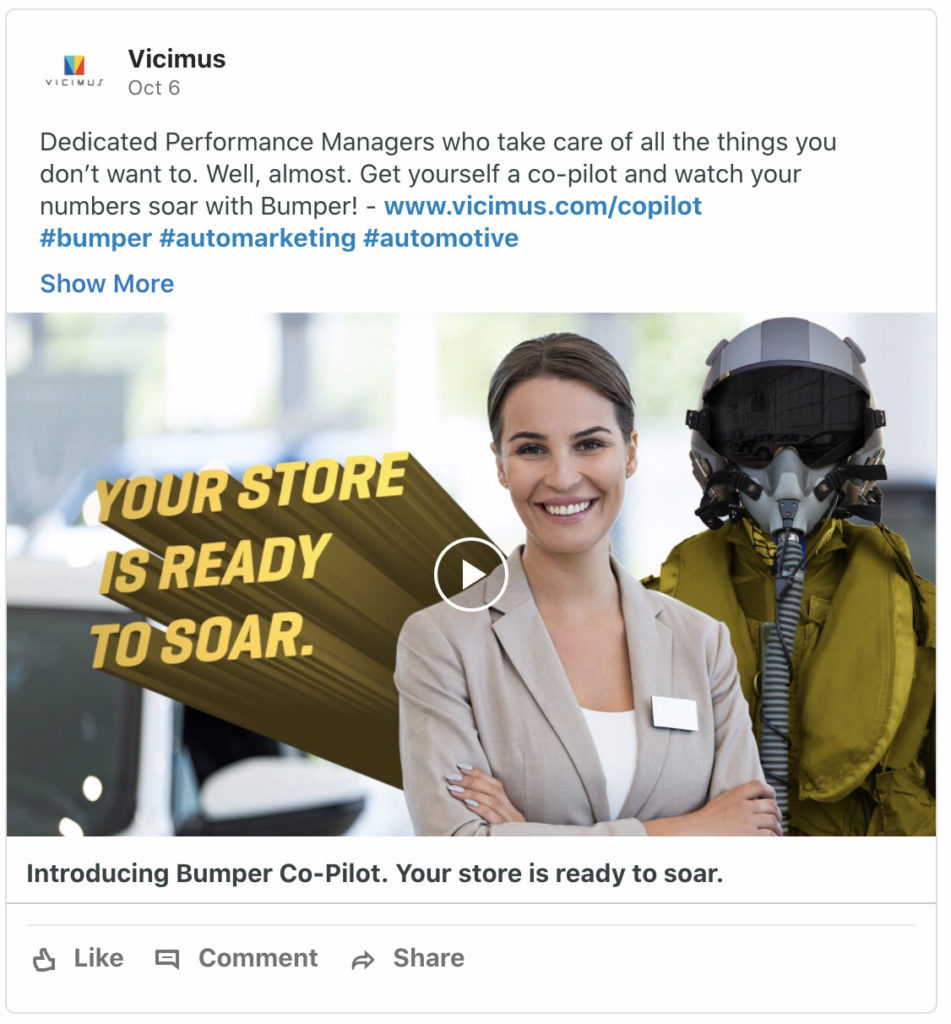Click the Share label

[428, 958]
